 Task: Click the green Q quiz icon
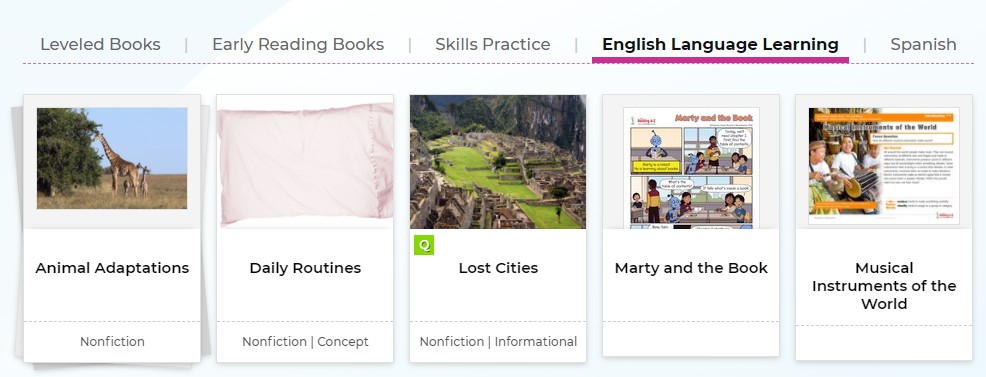(424, 245)
